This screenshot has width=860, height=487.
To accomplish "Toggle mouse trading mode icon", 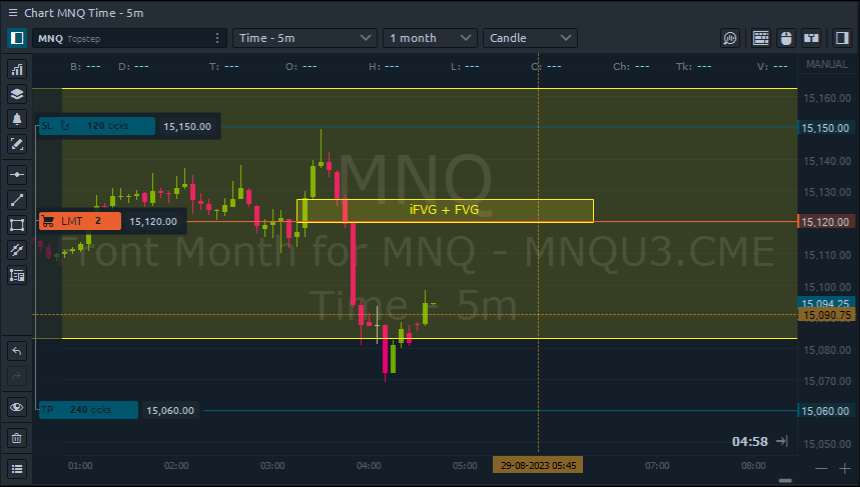I will [786, 38].
